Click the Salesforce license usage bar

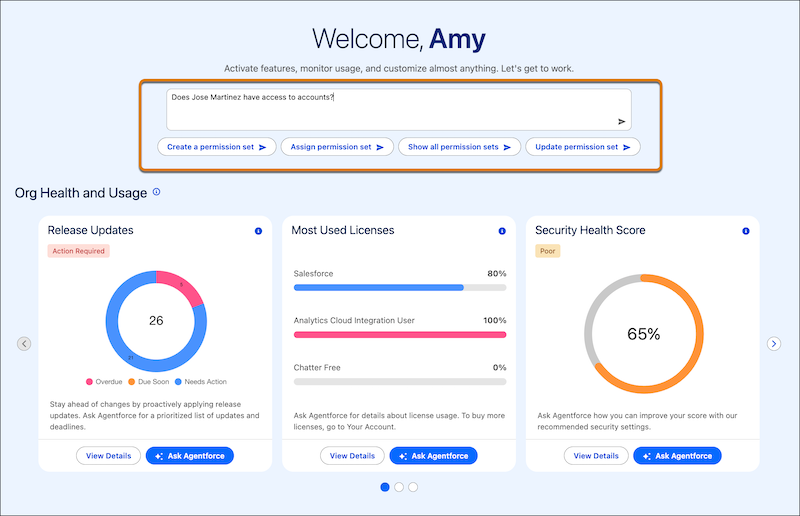pos(400,287)
